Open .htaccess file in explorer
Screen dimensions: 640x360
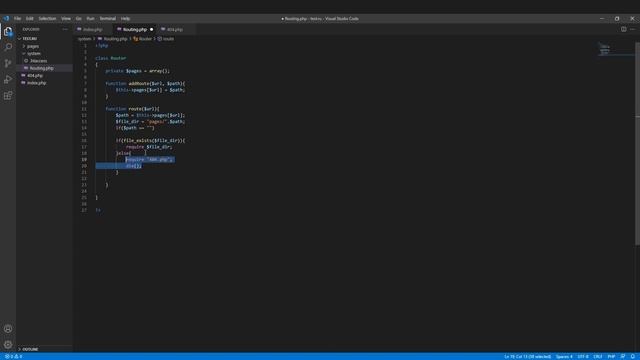point(44,61)
